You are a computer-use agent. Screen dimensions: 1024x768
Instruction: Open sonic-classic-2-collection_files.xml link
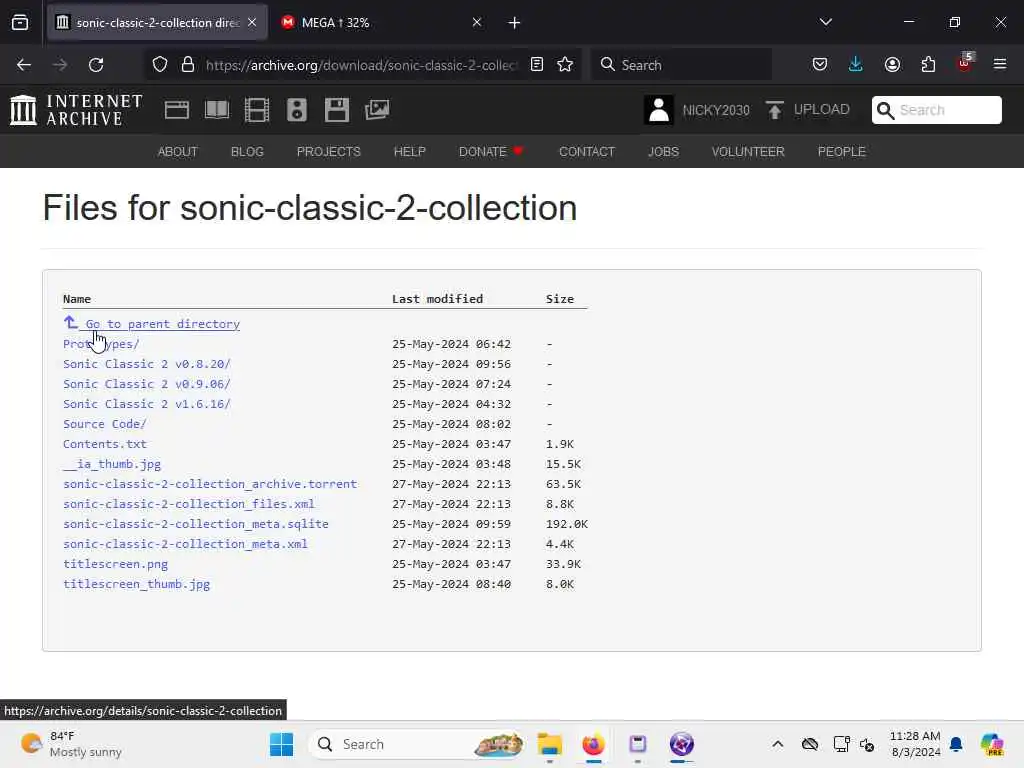(x=189, y=504)
